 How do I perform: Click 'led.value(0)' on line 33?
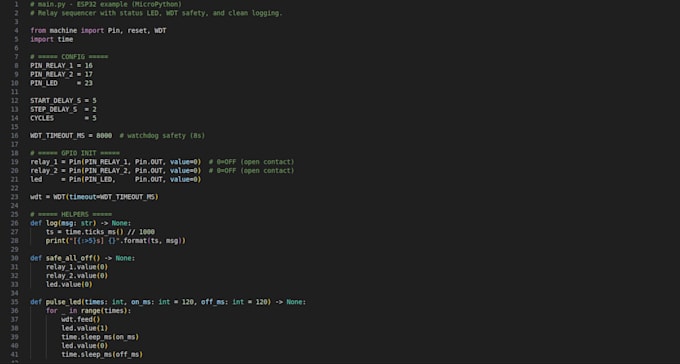(x=69, y=284)
